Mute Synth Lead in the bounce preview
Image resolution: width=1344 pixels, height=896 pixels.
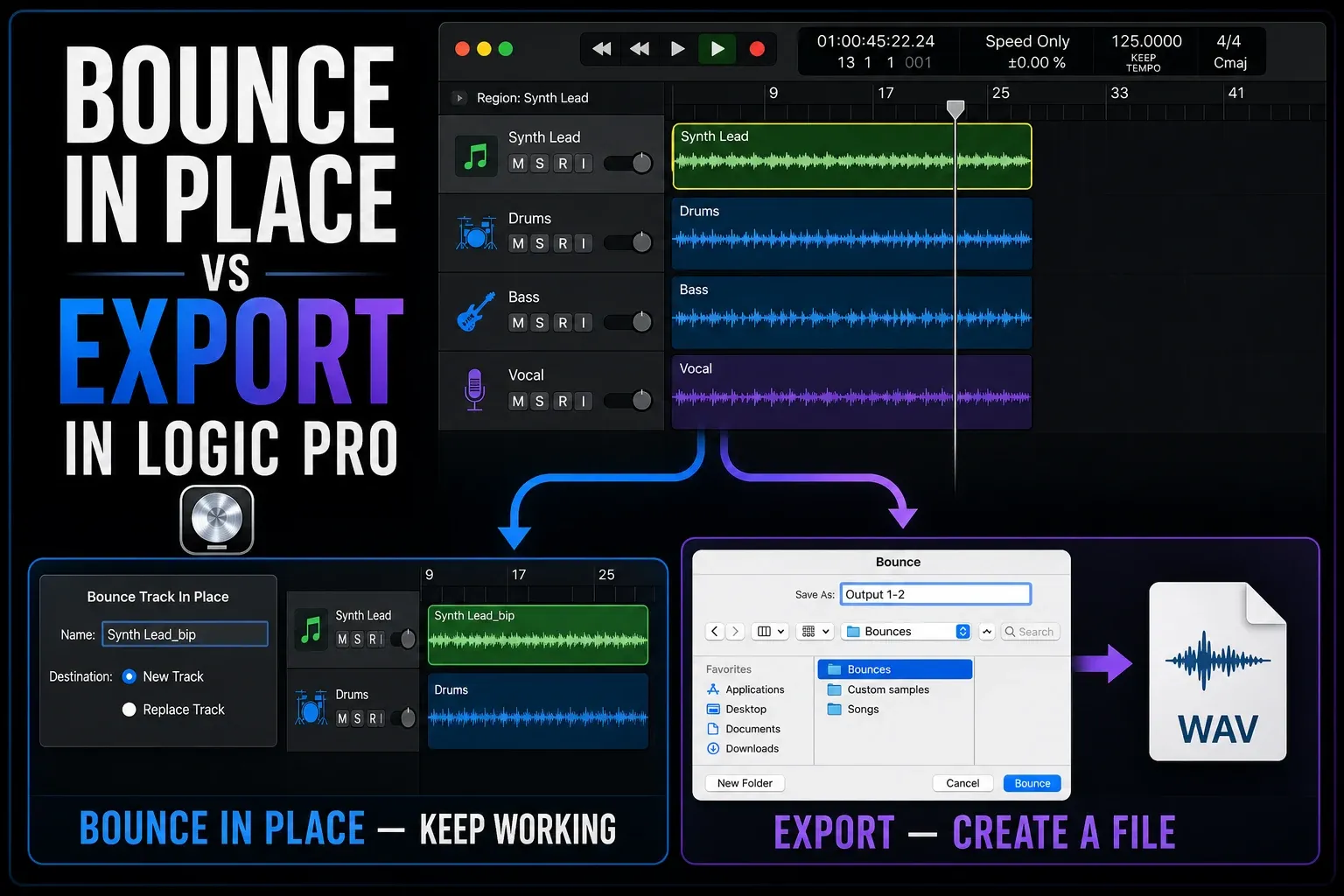click(342, 640)
